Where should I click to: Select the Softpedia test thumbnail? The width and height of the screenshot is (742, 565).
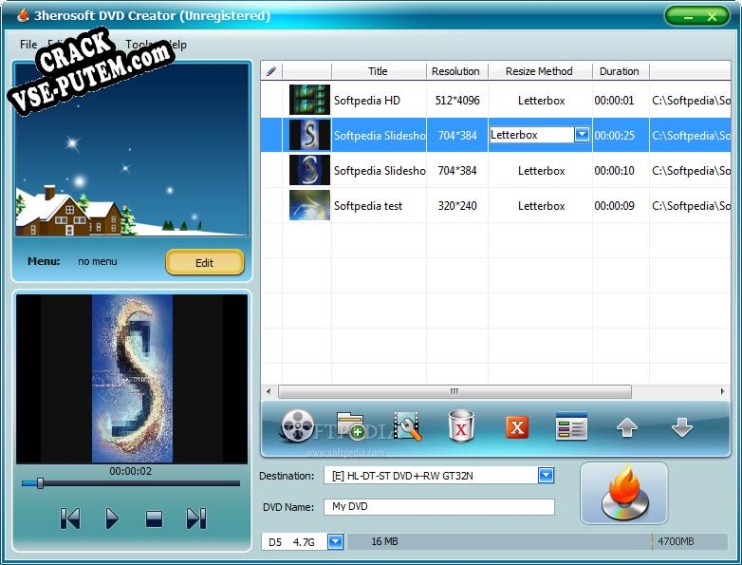pyautogui.click(x=309, y=205)
